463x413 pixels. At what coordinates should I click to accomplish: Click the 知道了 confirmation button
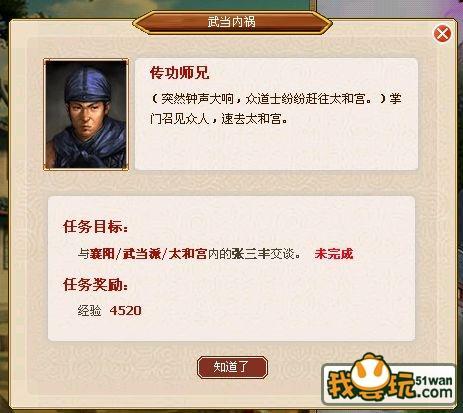pos(232,367)
